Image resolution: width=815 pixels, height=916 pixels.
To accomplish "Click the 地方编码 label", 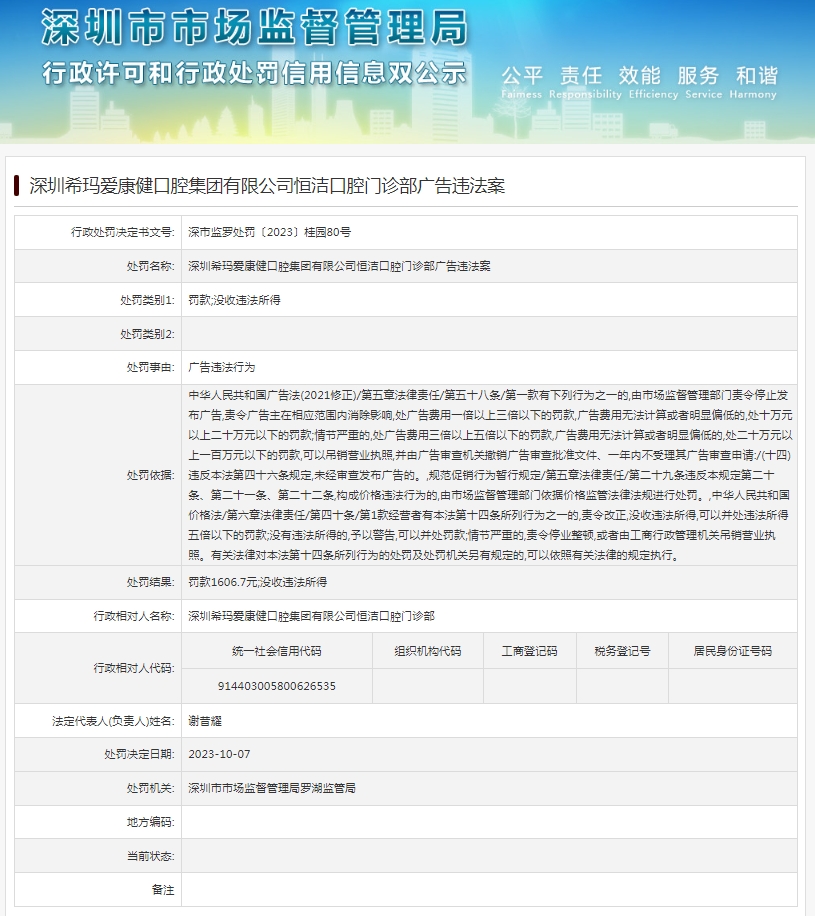I will (150, 822).
